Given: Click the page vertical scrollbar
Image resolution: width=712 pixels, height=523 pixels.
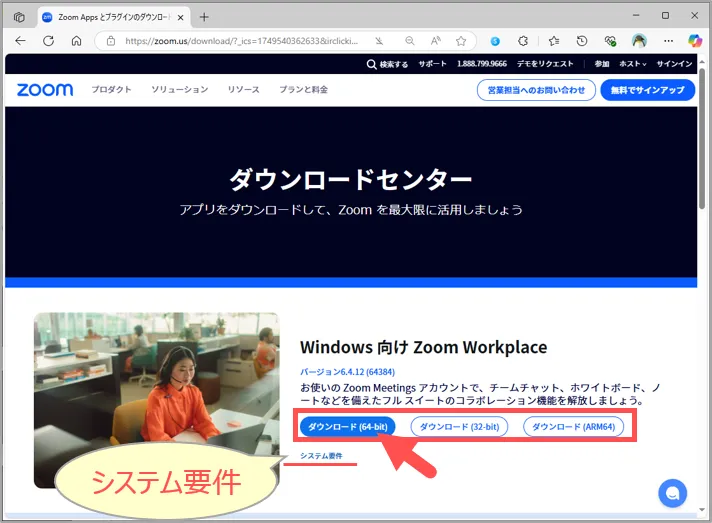Looking at the screenshot, I should [x=702, y=136].
